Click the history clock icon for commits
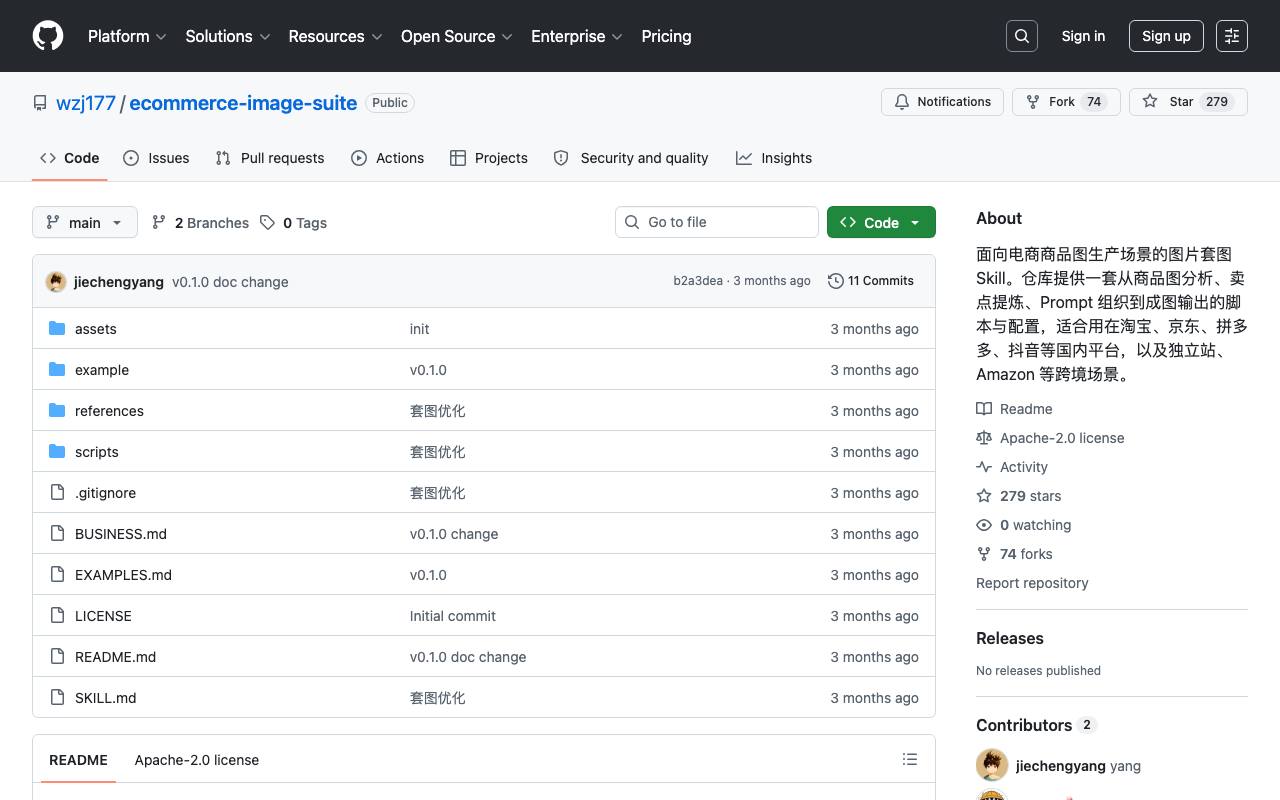Screen dimensions: 1280x800 point(836,281)
